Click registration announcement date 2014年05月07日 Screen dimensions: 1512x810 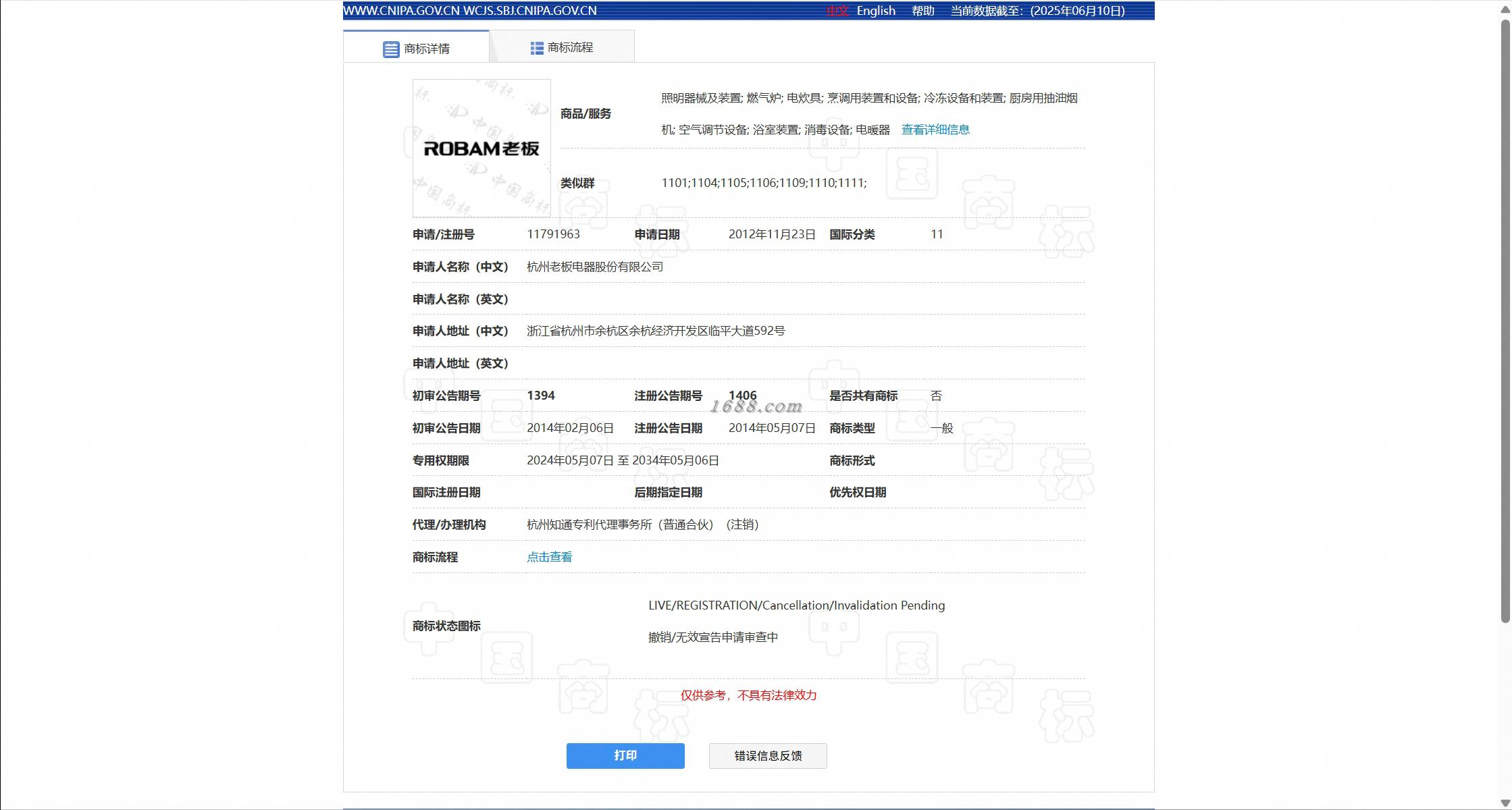pos(772,428)
